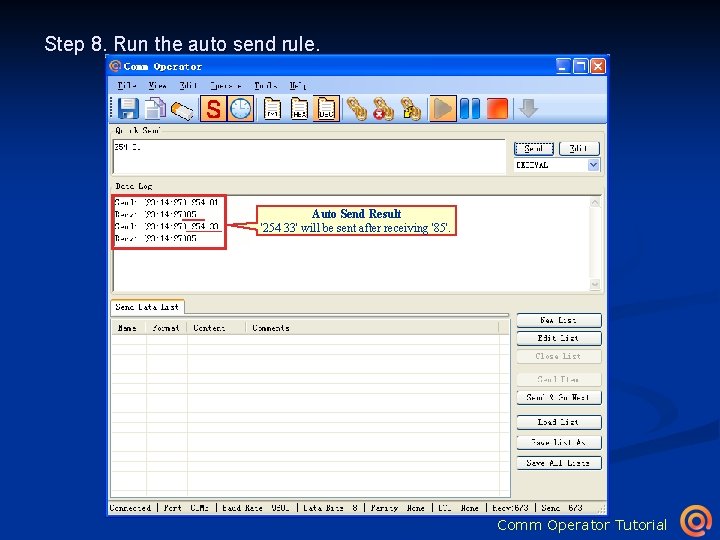Click the Comments column header
Screen dimensions: 720x540
372,328
